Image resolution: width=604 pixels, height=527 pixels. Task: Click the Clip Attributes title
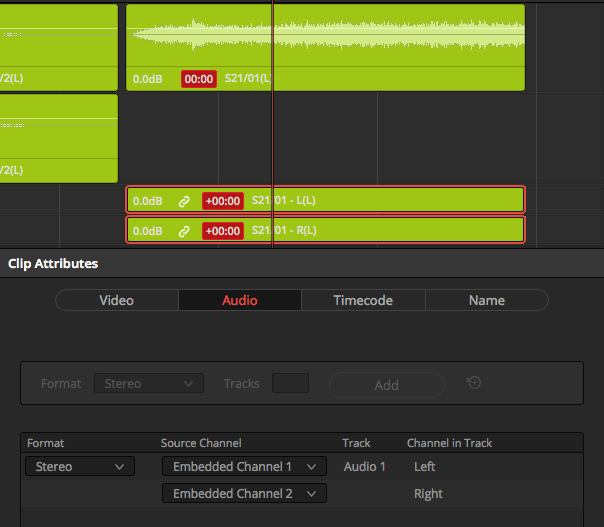pyautogui.click(x=53, y=264)
